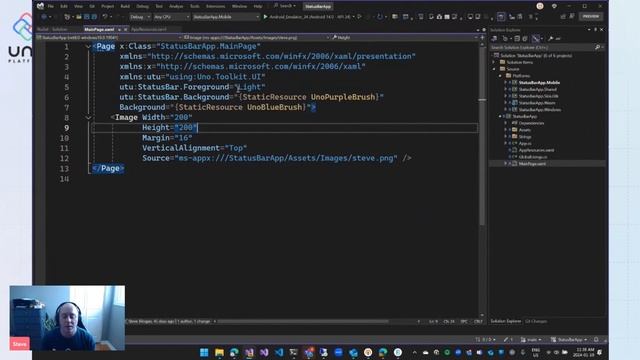
Task: Start debugging with green play arrow
Action: point(265,17)
